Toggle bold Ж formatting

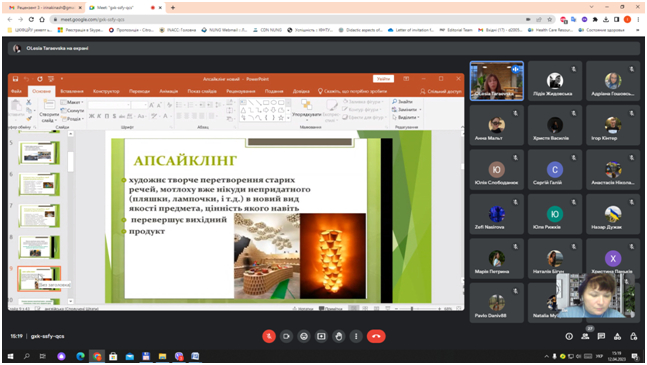92,116
